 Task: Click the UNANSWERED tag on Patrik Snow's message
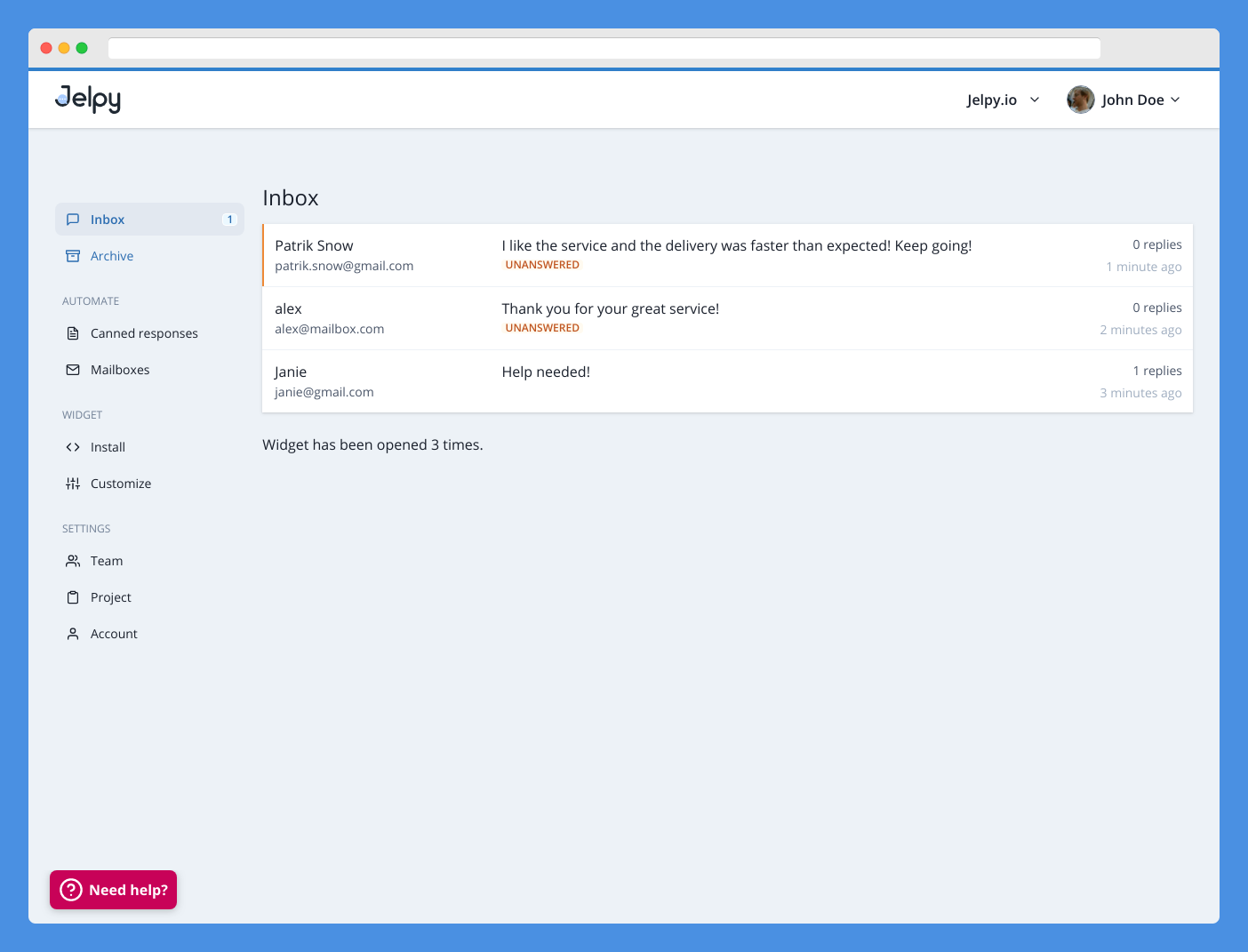542,265
